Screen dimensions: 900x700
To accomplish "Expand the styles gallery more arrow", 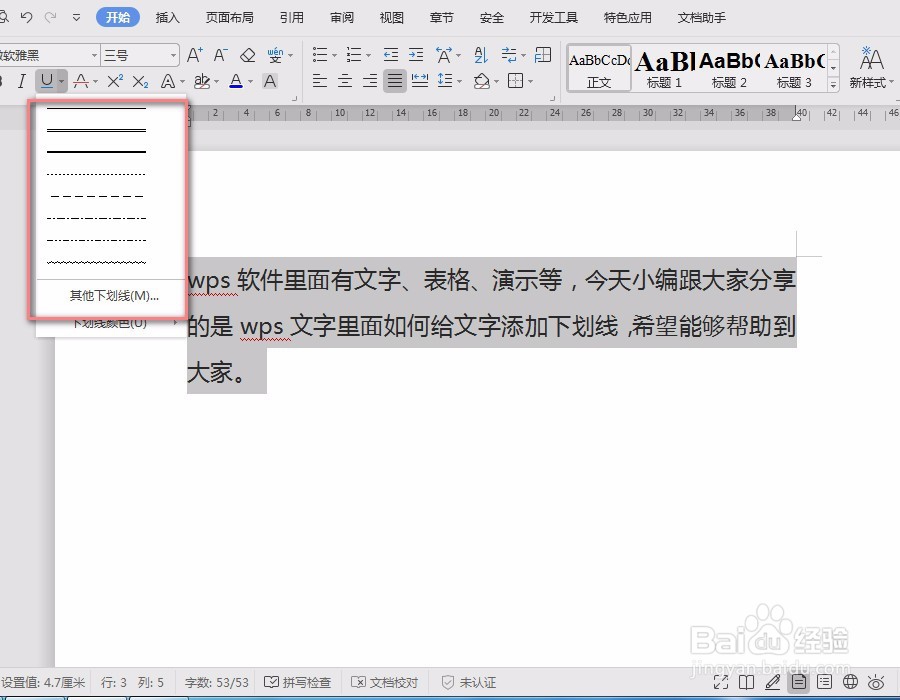I will [833, 85].
